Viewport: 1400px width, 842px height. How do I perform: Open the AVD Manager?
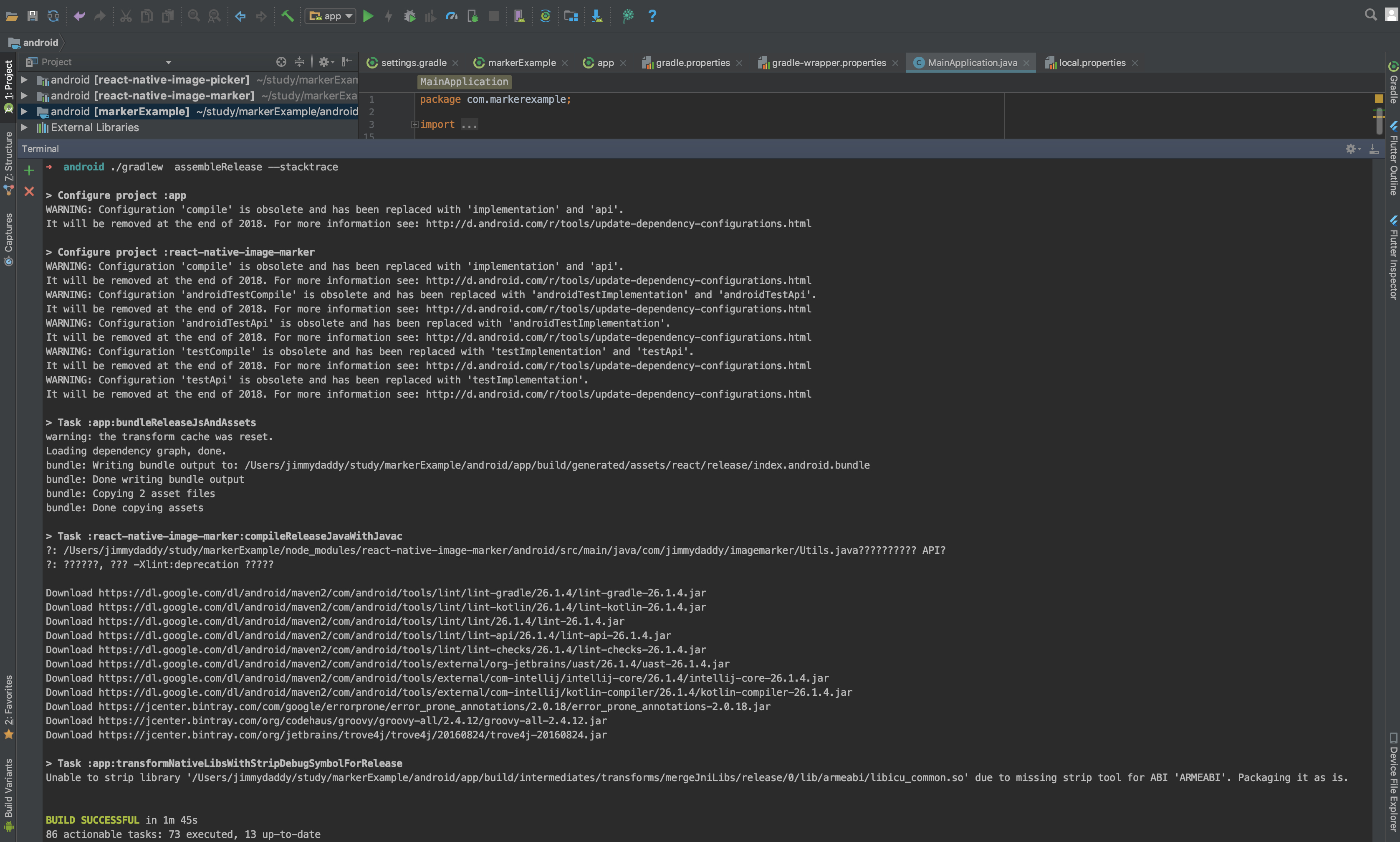pyautogui.click(x=519, y=16)
